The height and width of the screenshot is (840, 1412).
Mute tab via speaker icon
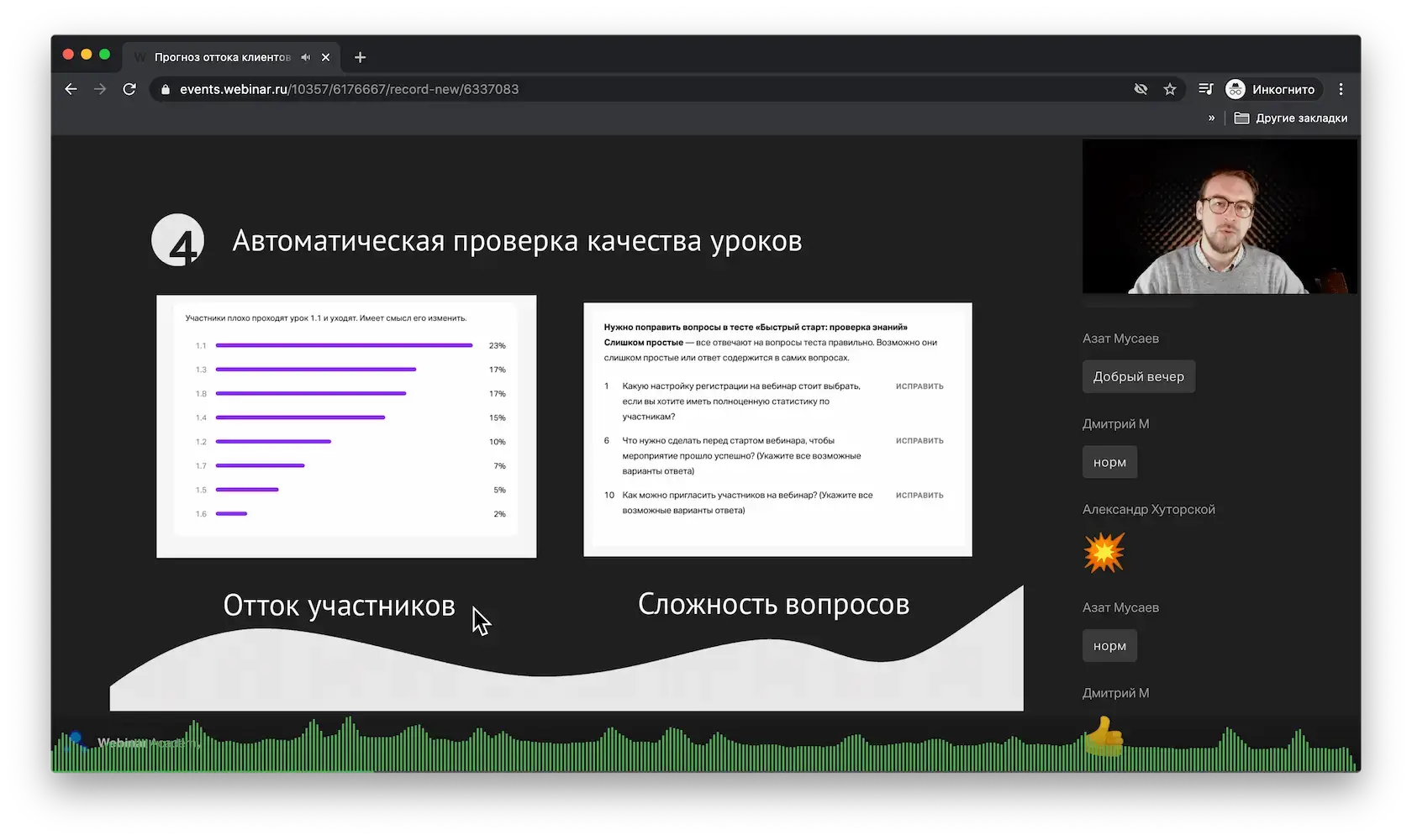[305, 57]
